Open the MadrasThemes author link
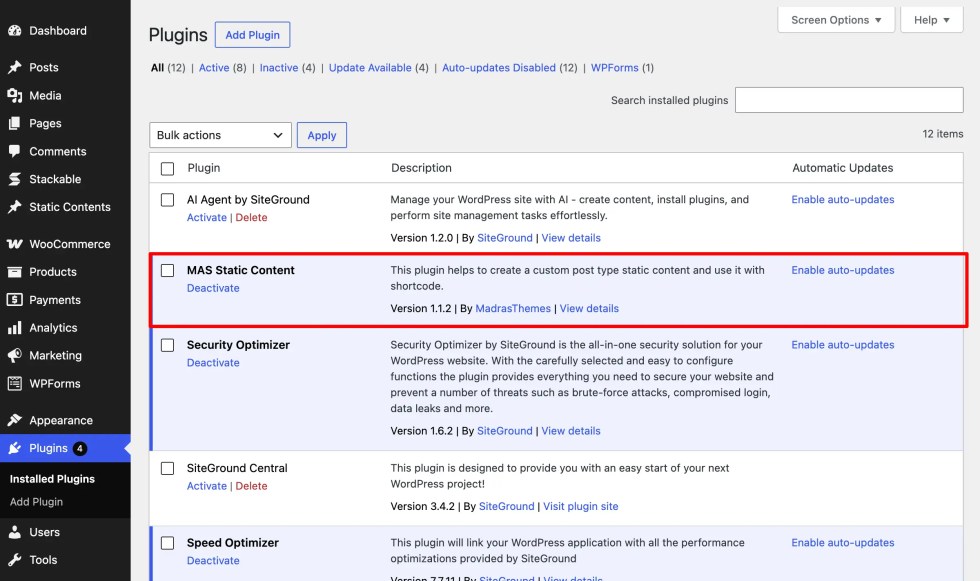This screenshot has height=581, width=980. (513, 308)
